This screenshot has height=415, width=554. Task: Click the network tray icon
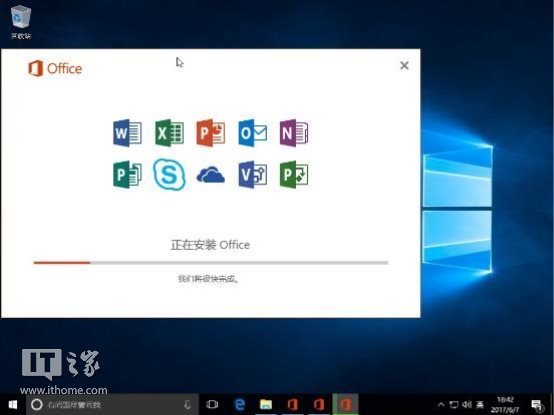click(454, 404)
